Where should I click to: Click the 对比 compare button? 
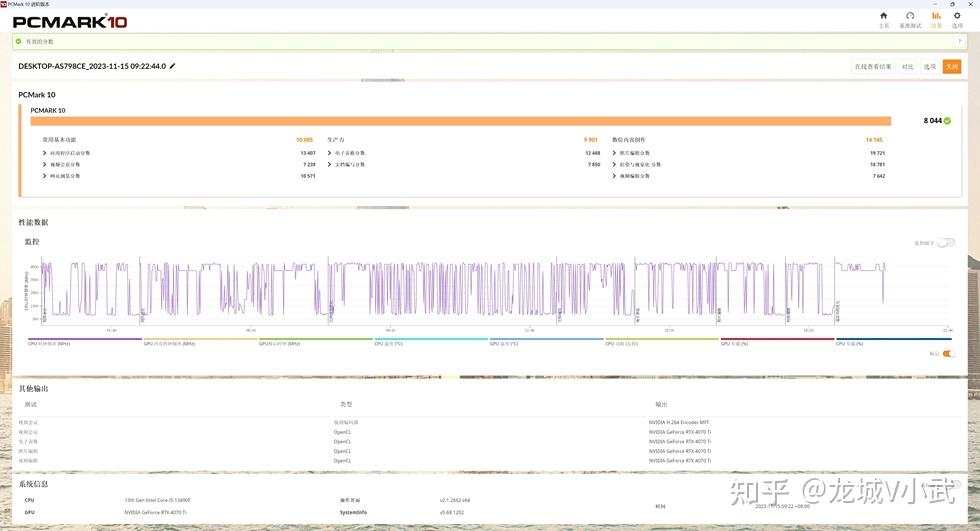click(908, 66)
